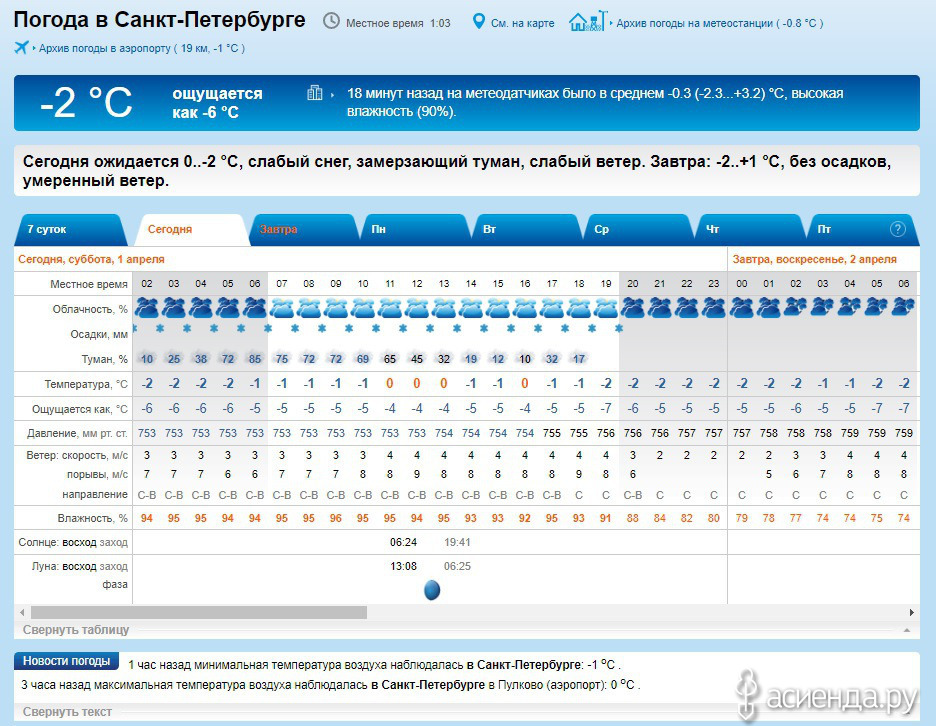Open 'Архив погоды на метеостанции' link
The height and width of the screenshot is (726, 936).
[719, 23]
